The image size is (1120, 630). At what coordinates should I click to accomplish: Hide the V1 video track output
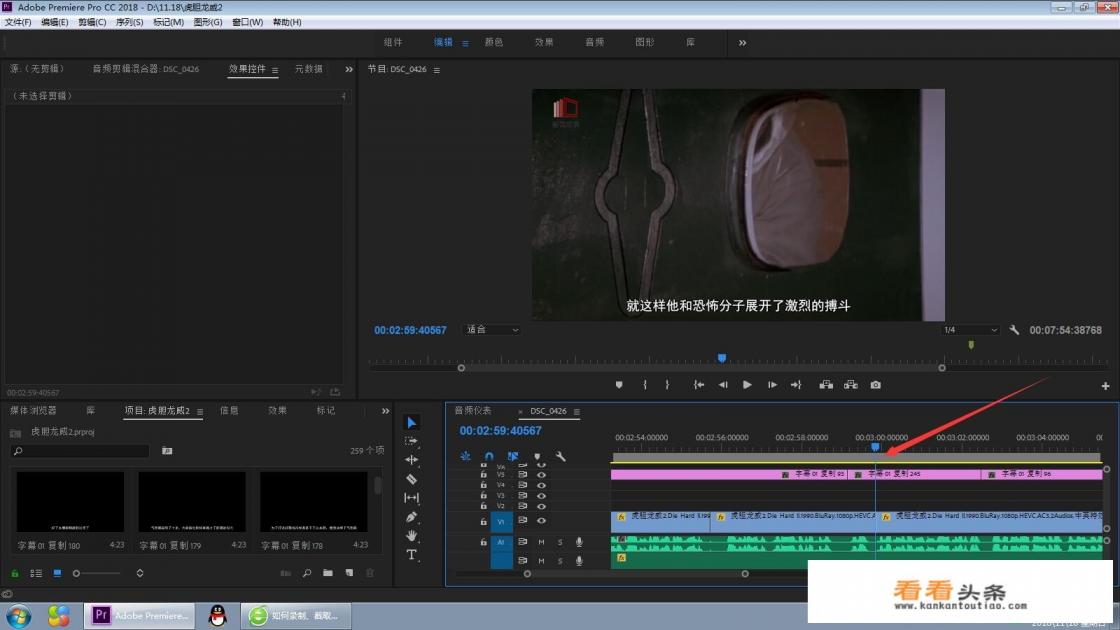tap(541, 520)
